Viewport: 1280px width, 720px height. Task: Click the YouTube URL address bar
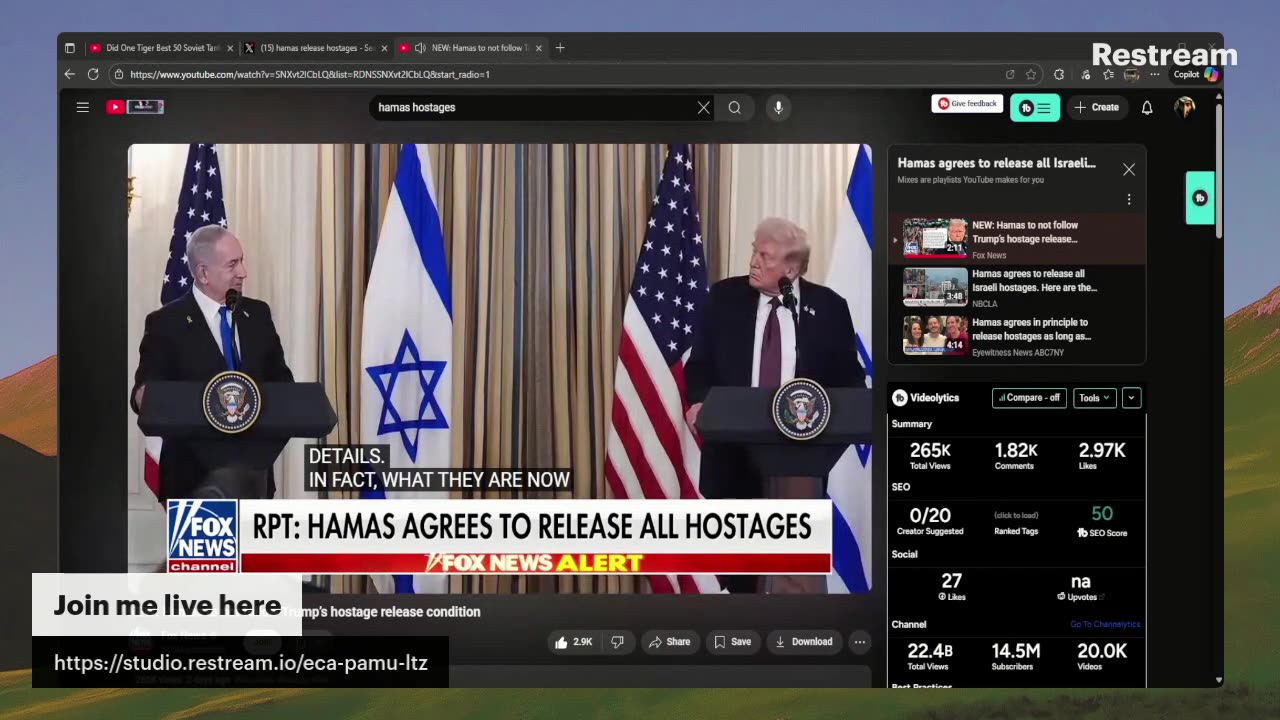(x=560, y=74)
